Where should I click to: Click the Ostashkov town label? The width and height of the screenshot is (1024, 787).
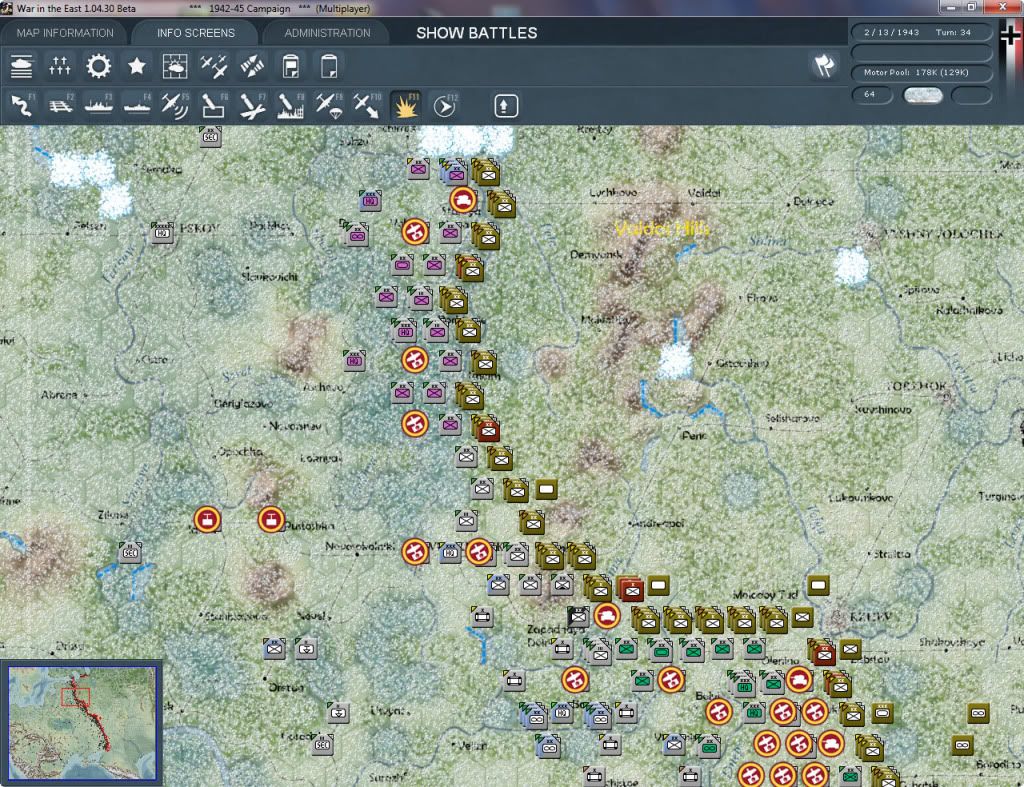tap(743, 362)
